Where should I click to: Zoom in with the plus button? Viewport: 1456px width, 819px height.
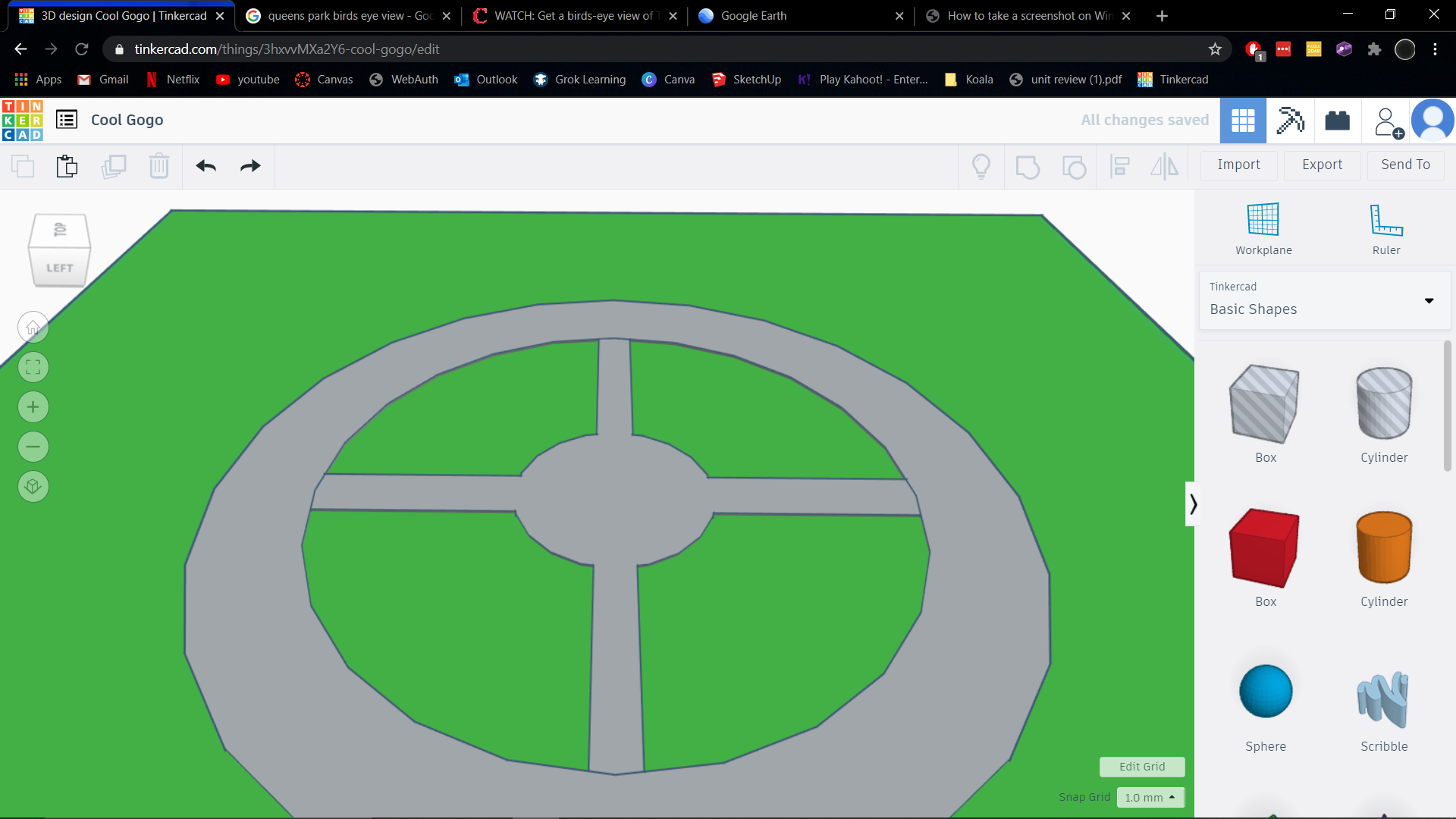coord(33,407)
